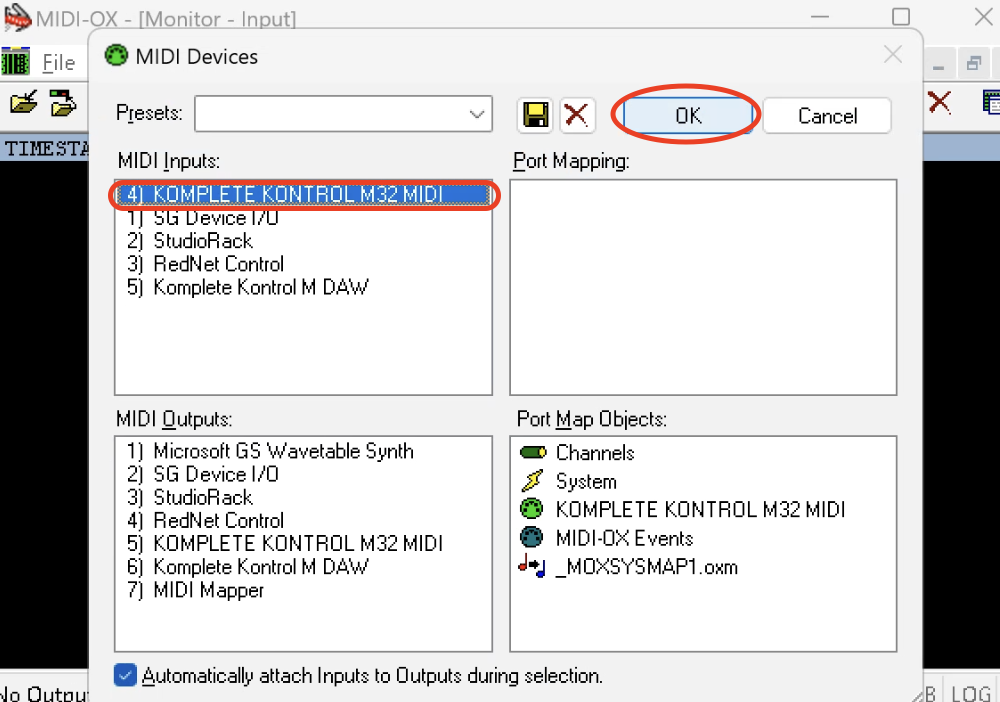Select SG Device I/O in MIDI Outputs
The height and width of the screenshot is (702, 1000).
point(304,474)
